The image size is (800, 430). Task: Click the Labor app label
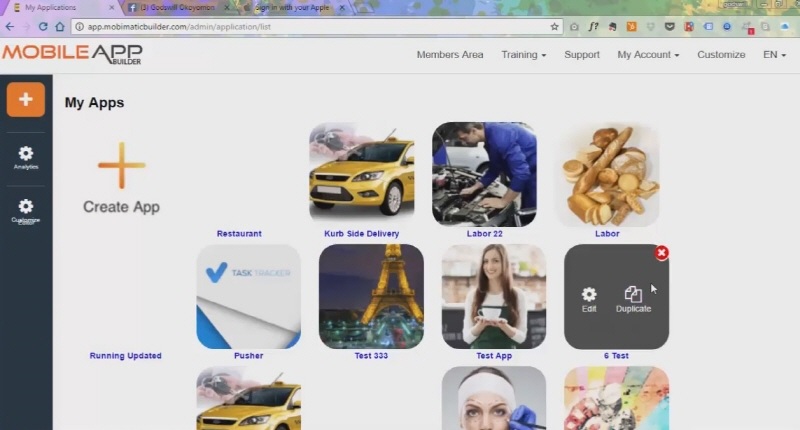pos(607,234)
